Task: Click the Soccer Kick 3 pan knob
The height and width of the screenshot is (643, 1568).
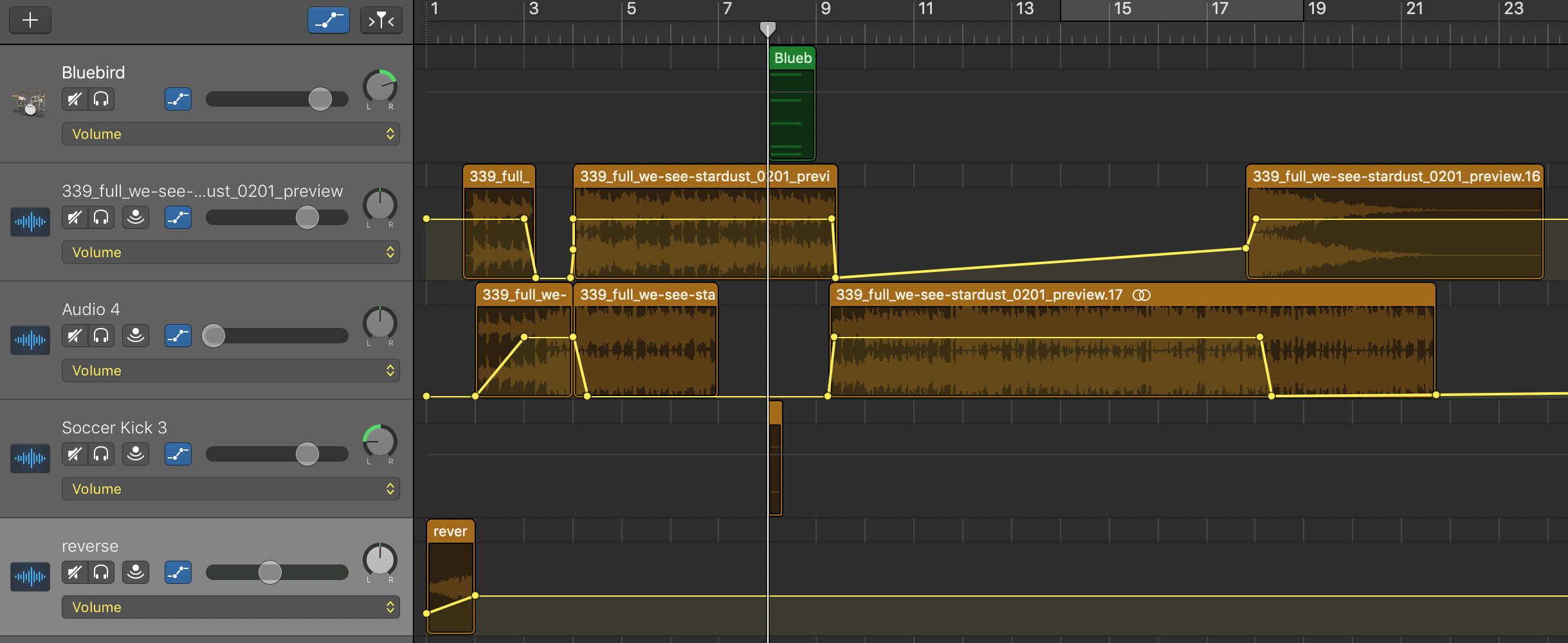Action: (x=380, y=442)
